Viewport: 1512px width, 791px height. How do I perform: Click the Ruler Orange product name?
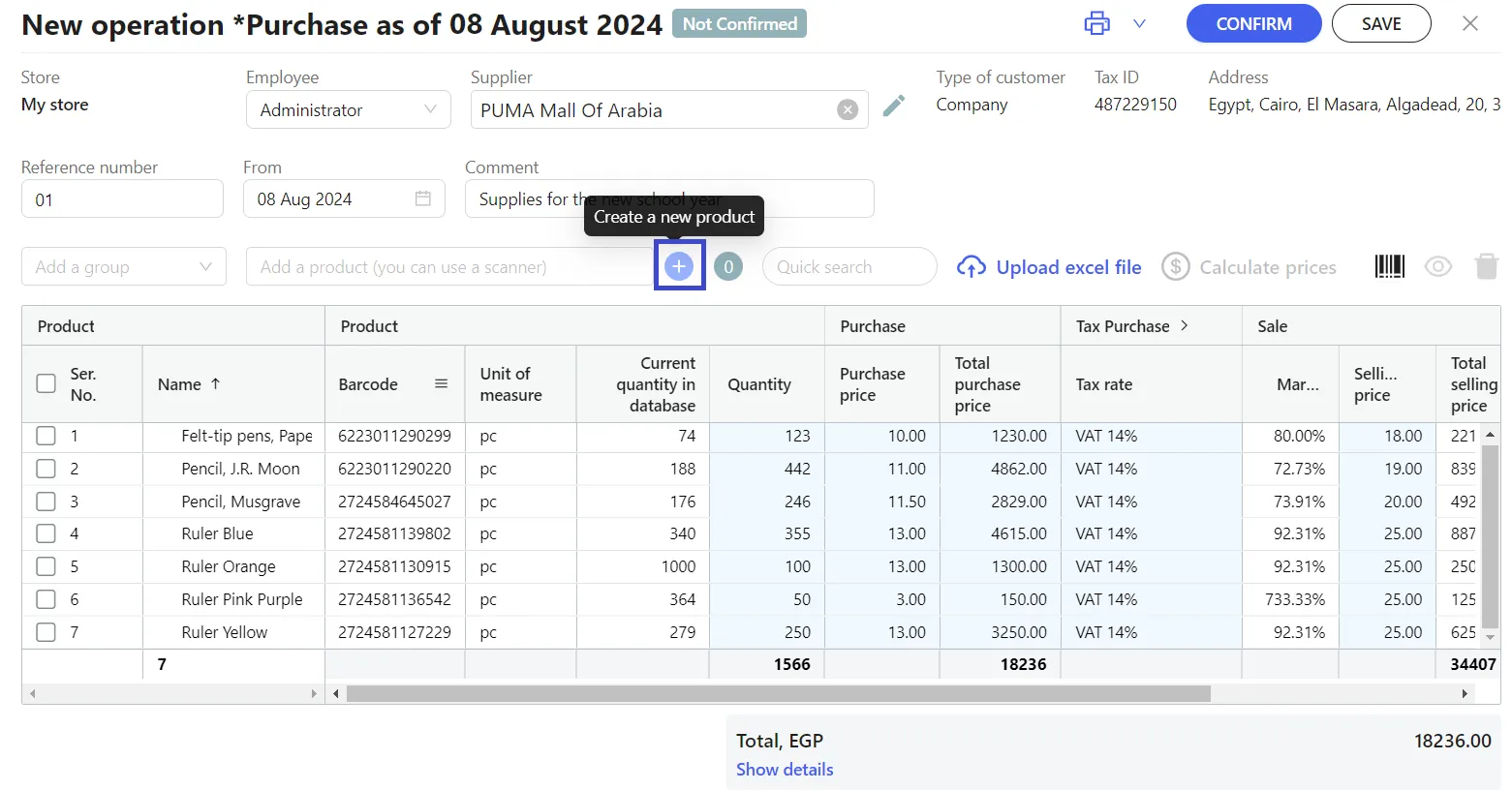point(229,566)
